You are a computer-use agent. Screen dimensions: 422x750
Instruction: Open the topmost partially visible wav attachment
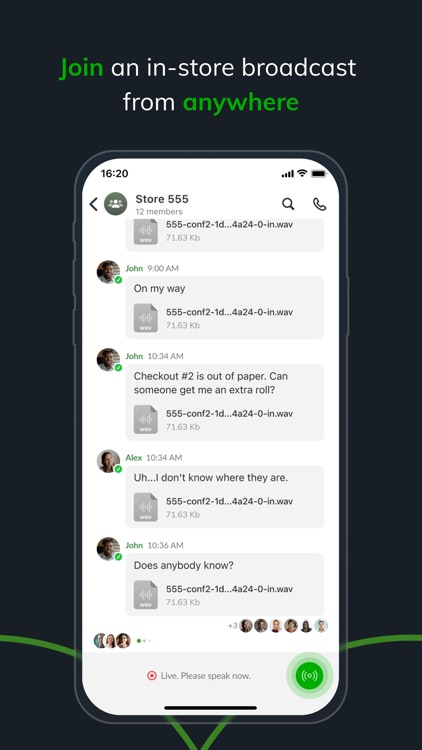point(213,232)
